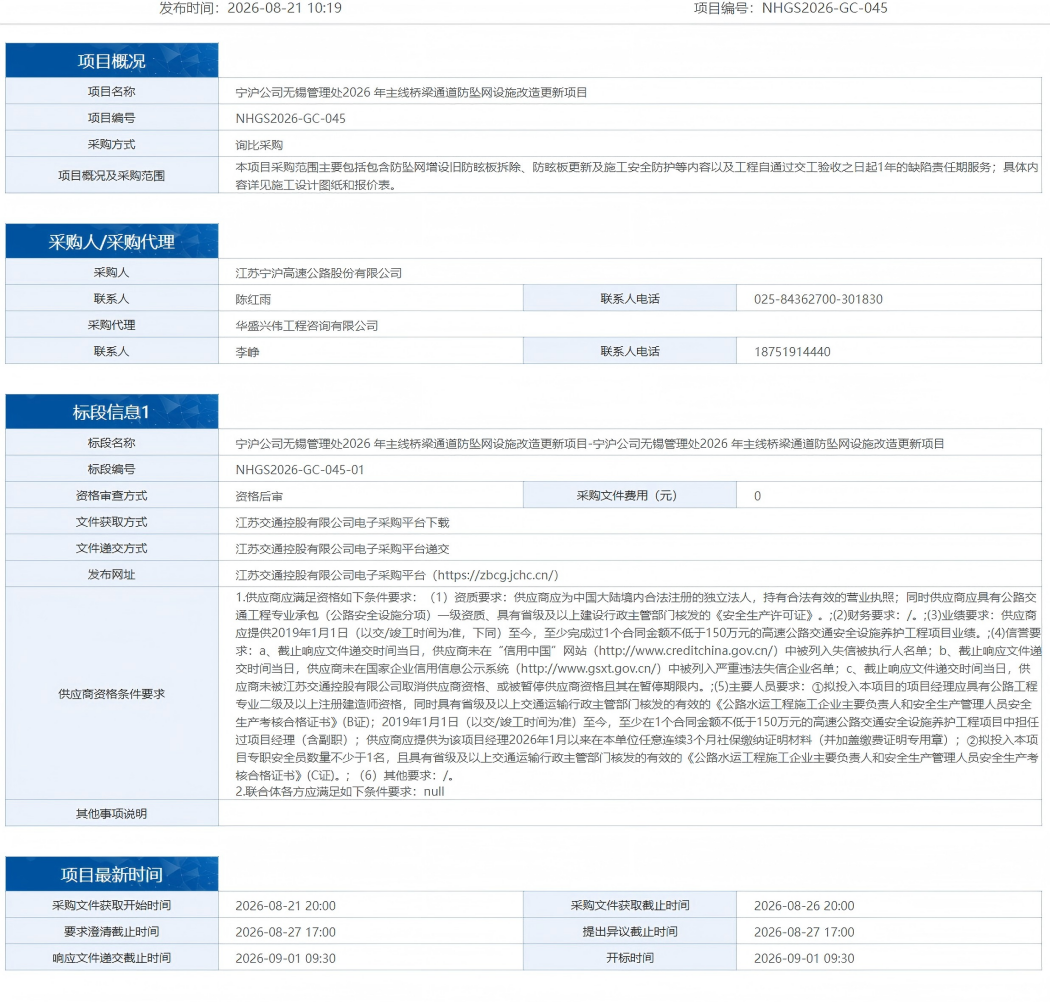Click the 采购人/采购代理 section header
1050x1002 pixels.
[x=112, y=241]
